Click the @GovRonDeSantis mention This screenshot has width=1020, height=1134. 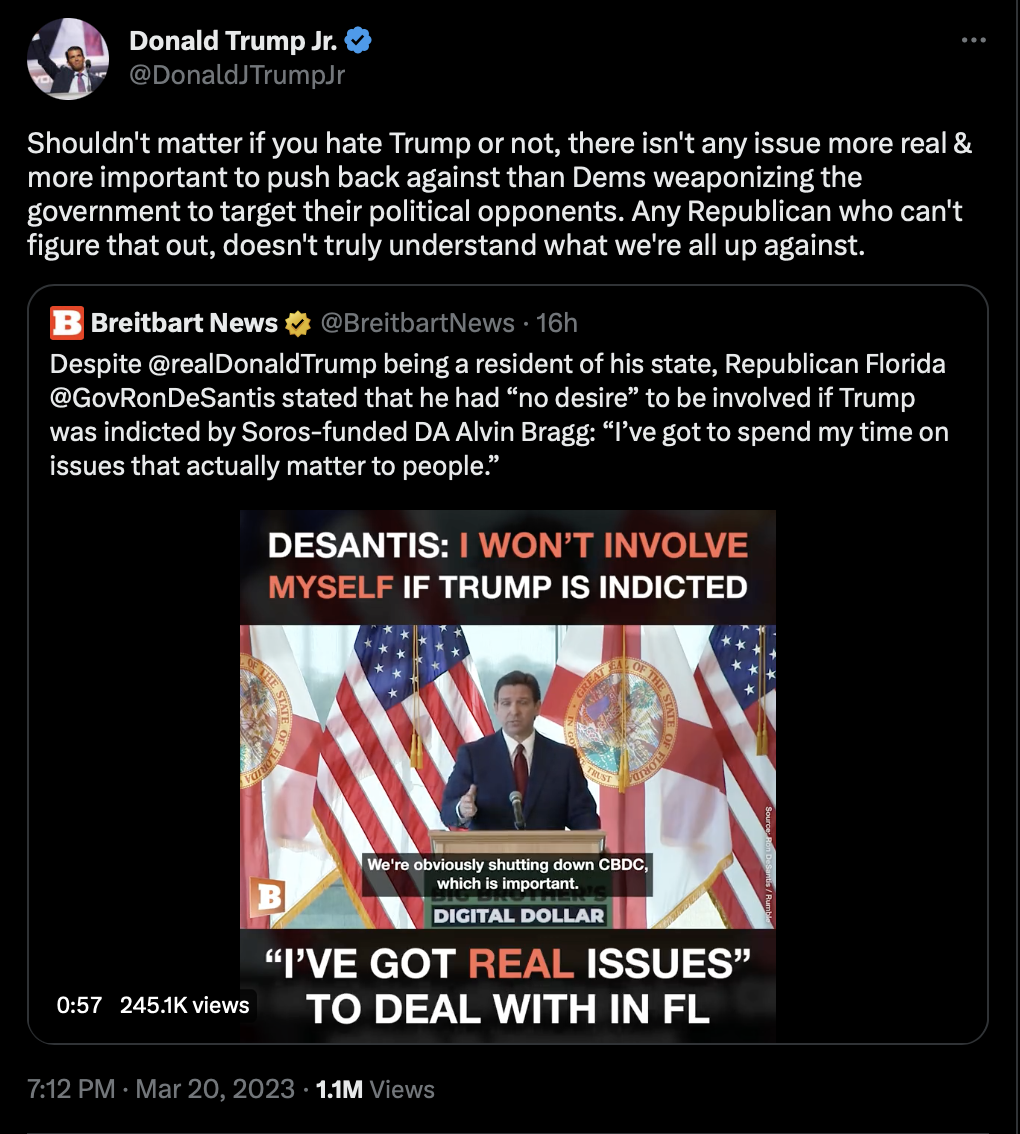coord(163,397)
